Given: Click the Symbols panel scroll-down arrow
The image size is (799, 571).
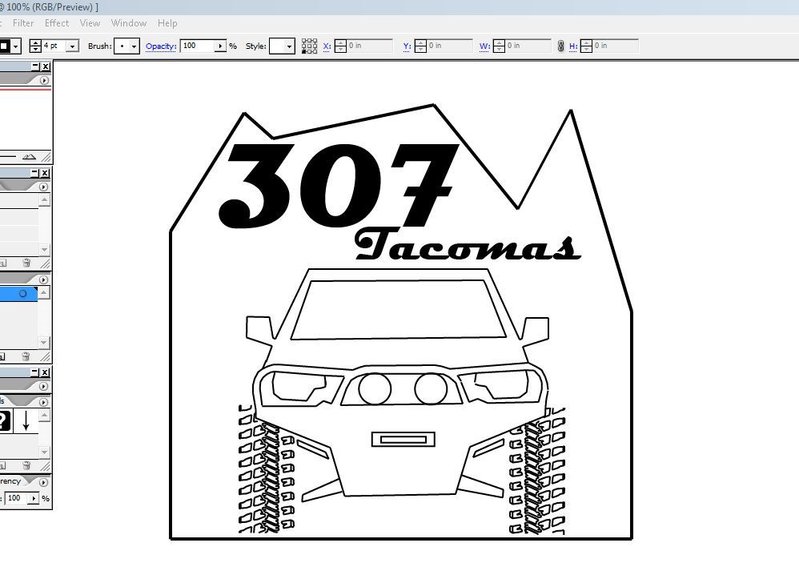Looking at the screenshot, I should click(x=44, y=452).
